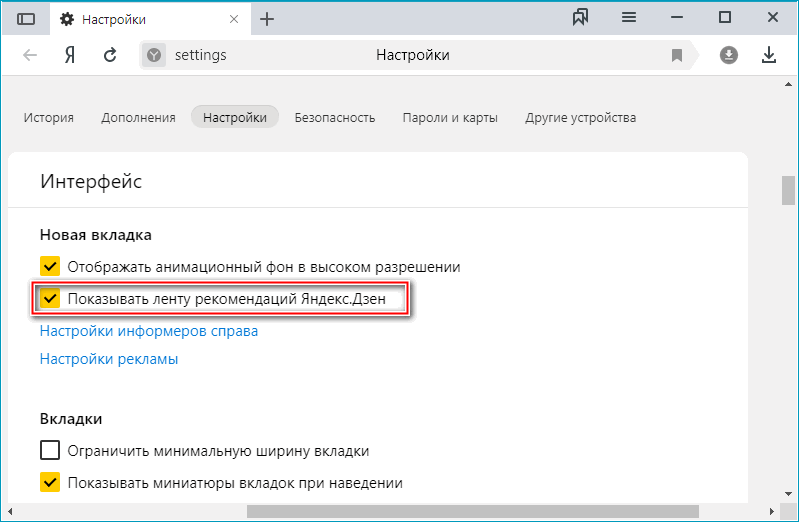This screenshot has width=799, height=522.
Task: Open Yandex home via Я icon
Action: click(x=70, y=55)
